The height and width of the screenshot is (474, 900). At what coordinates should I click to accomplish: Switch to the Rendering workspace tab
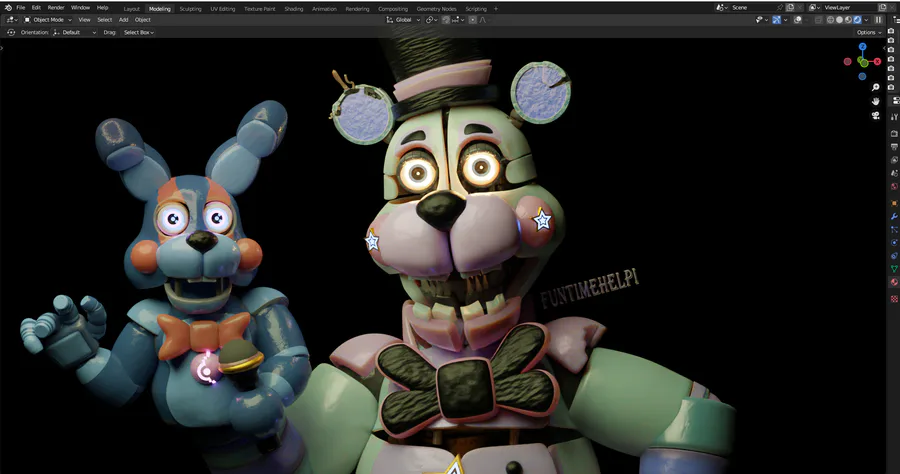point(357,9)
